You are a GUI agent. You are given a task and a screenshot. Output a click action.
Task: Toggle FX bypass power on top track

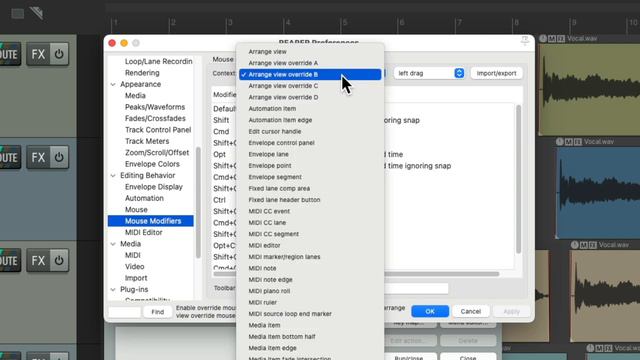[59, 54]
